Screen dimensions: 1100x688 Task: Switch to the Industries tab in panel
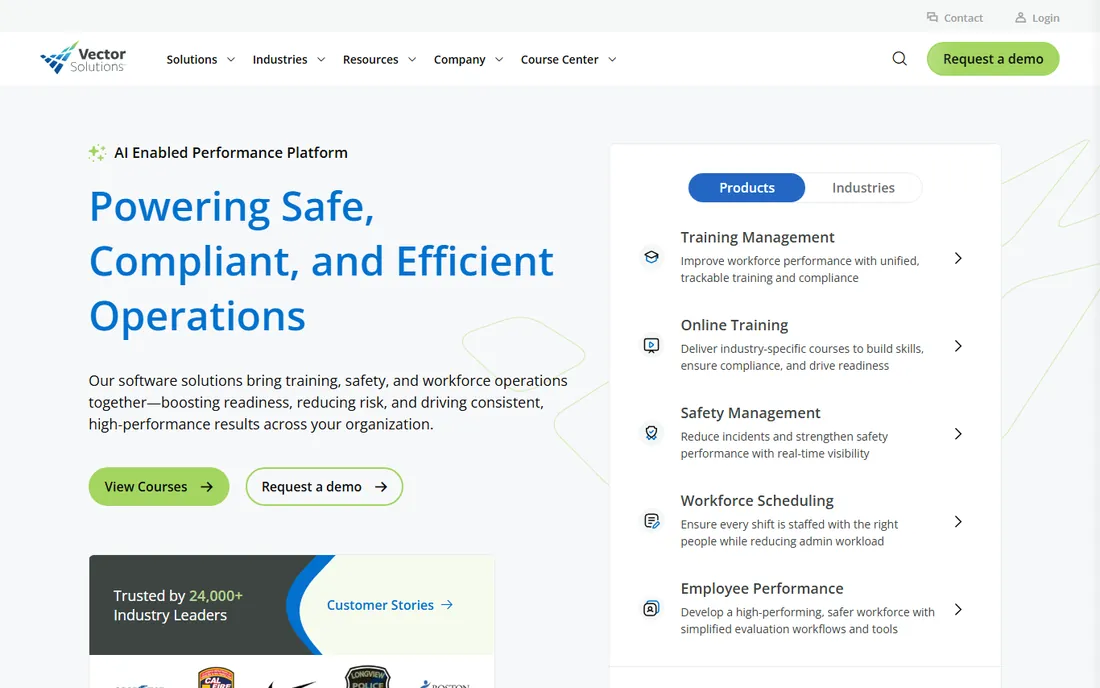pos(863,188)
